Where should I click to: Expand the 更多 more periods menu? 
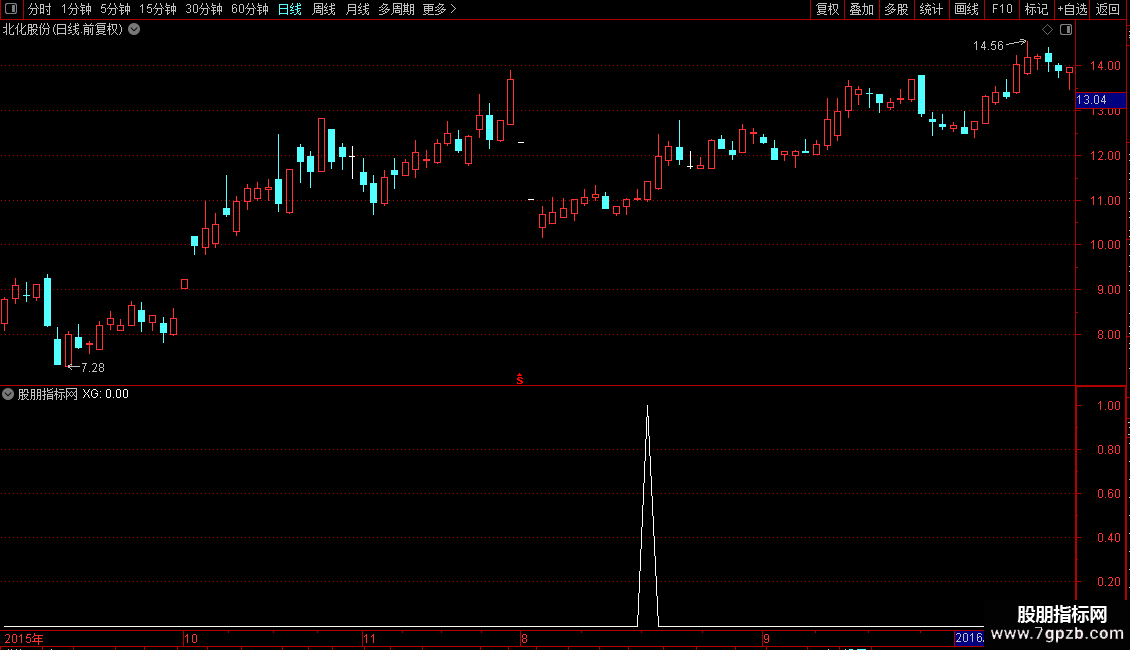coord(439,9)
